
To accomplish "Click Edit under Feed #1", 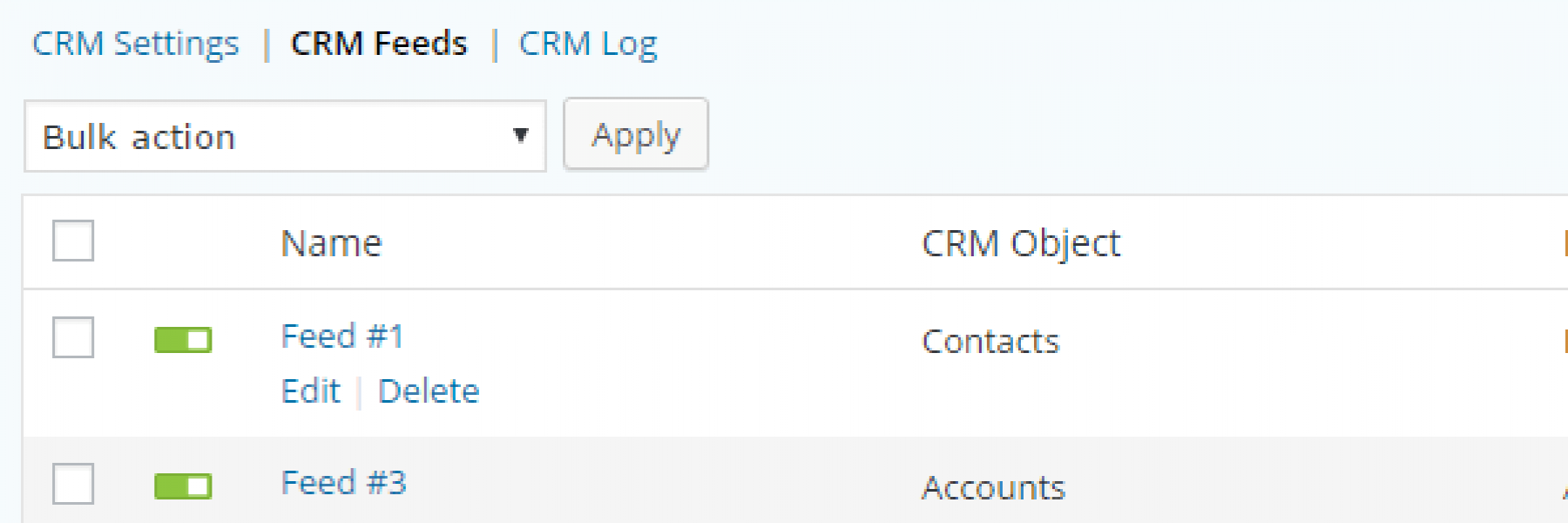I will (x=311, y=391).
